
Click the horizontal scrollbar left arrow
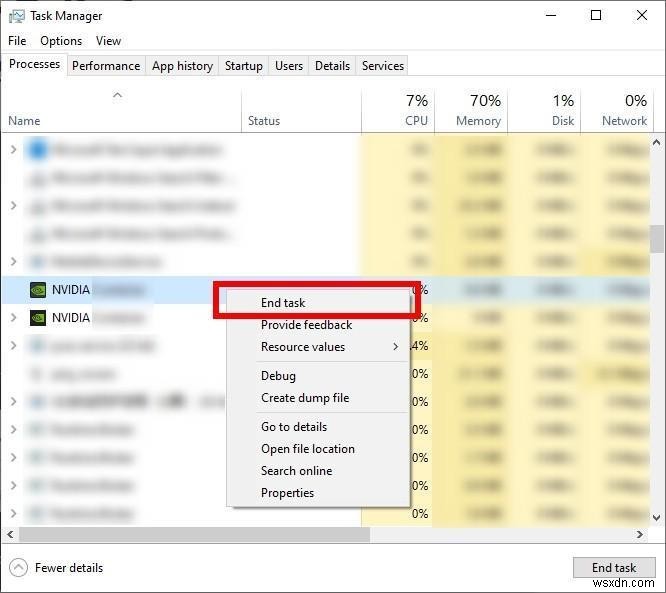pyautogui.click(x=10, y=534)
